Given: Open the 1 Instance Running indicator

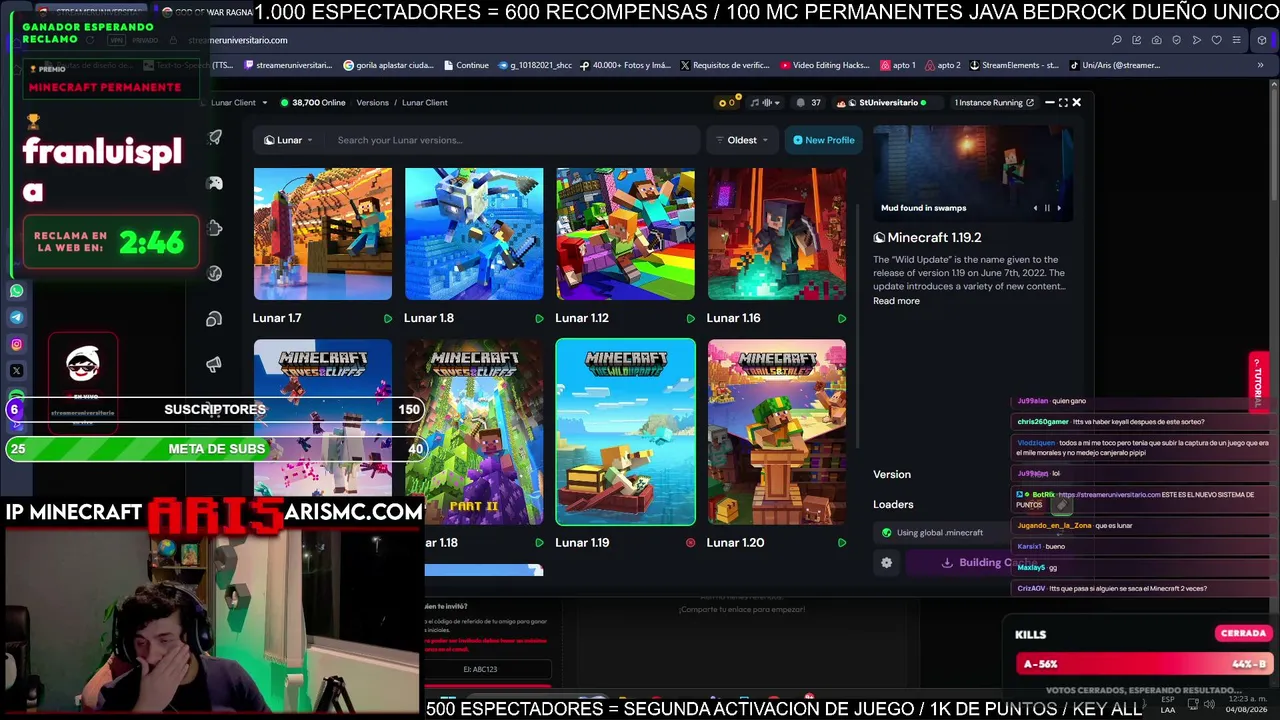Looking at the screenshot, I should [994, 102].
